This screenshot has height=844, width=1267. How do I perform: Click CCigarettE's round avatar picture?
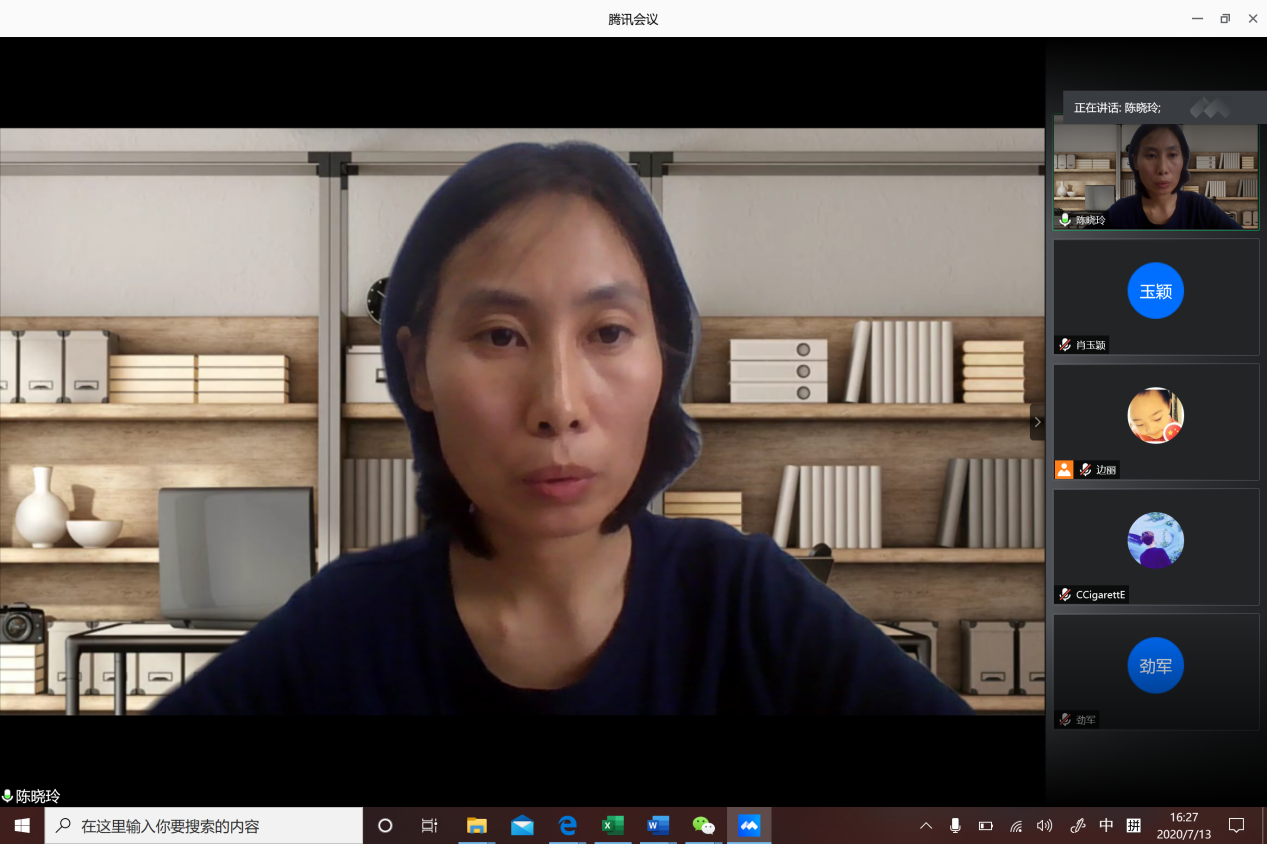pos(1155,541)
